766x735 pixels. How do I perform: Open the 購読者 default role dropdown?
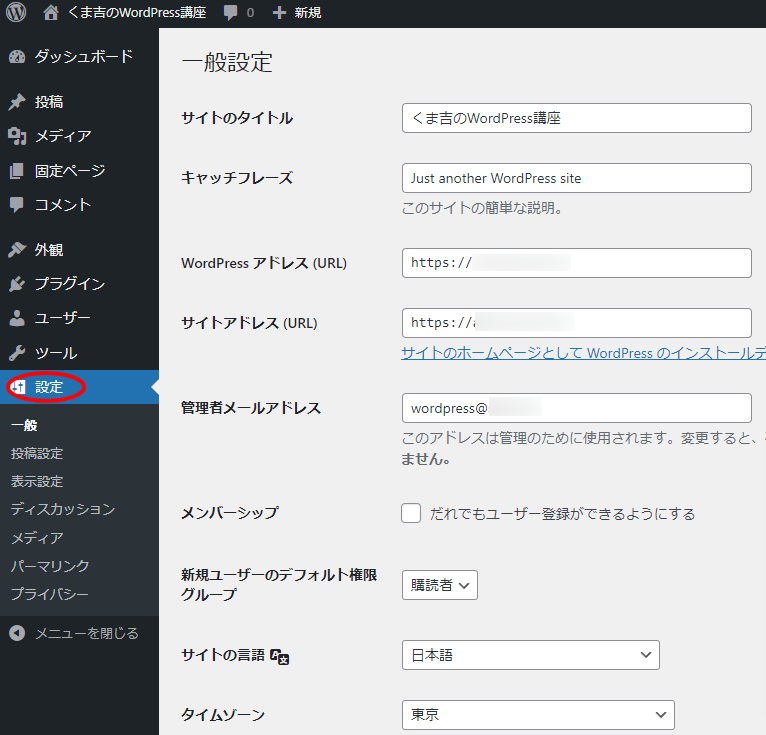tap(440, 585)
